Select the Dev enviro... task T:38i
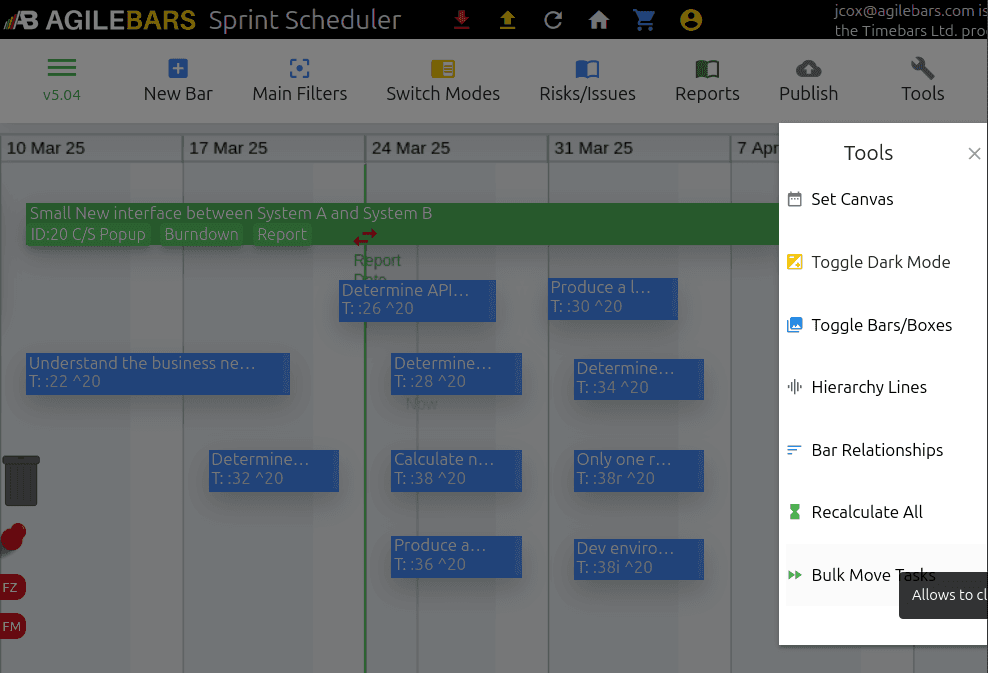This screenshot has width=988, height=673. click(638, 559)
